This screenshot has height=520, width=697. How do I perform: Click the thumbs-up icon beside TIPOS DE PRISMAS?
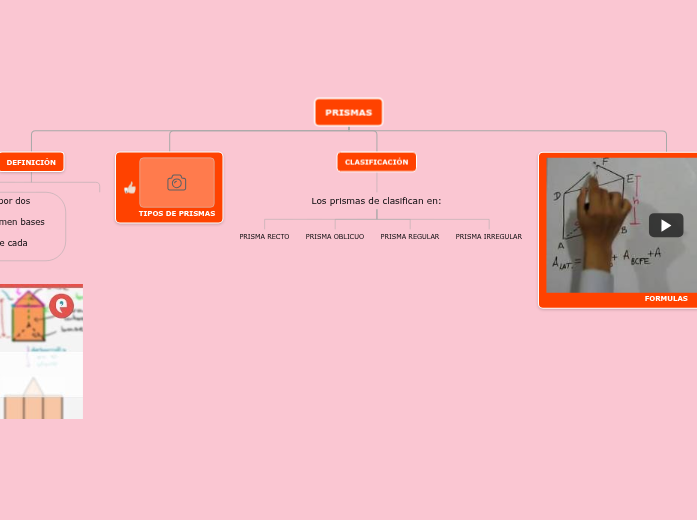[x=129, y=188]
